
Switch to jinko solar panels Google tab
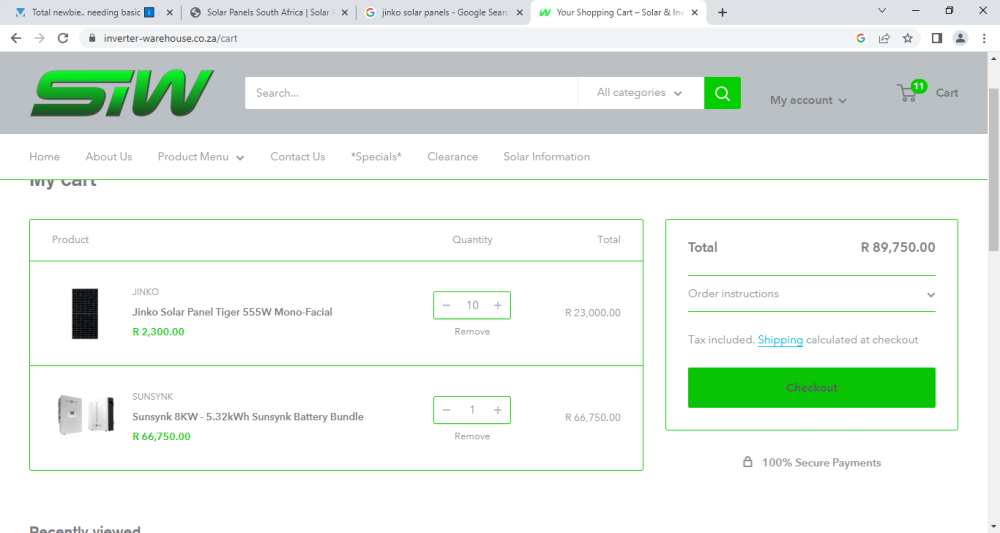pyautogui.click(x=445, y=12)
